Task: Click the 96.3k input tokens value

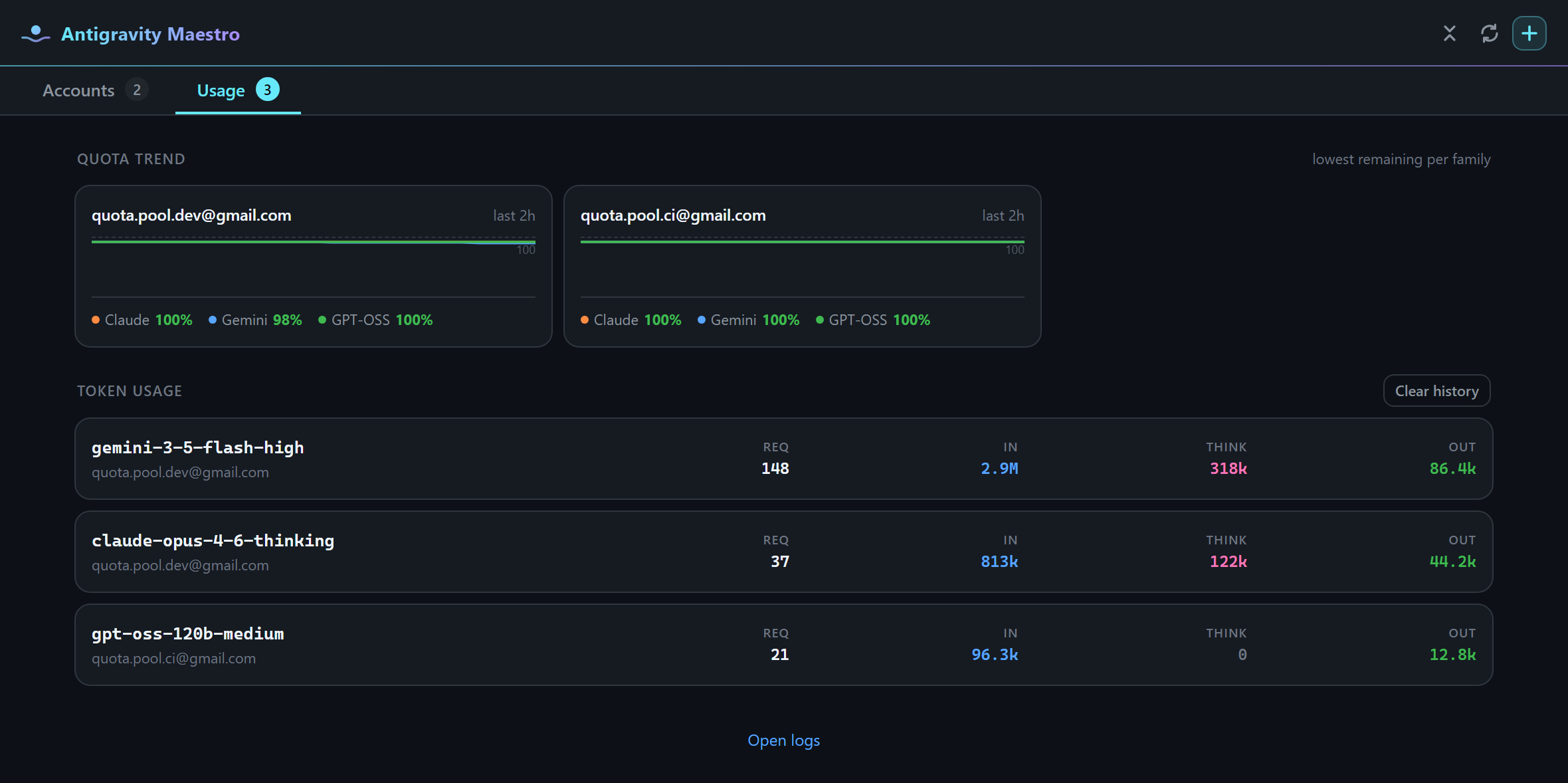Action: click(x=995, y=655)
